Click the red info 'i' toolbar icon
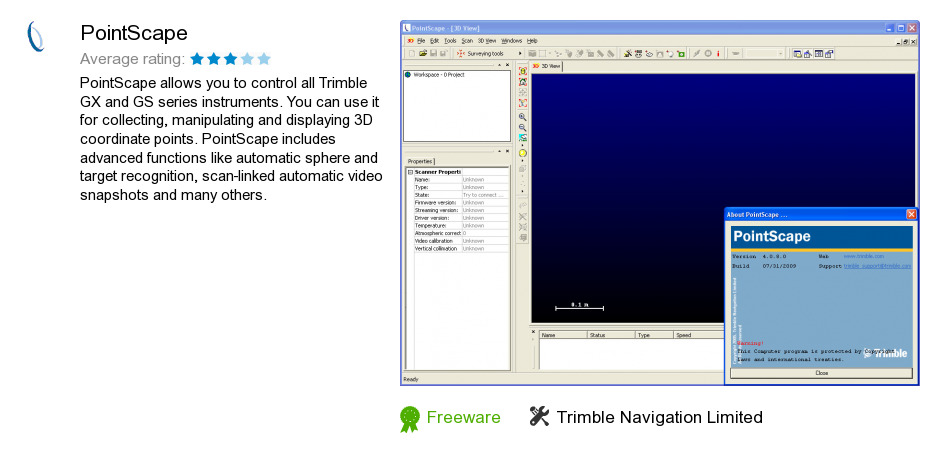The height and width of the screenshot is (463, 940). pyautogui.click(x=718, y=53)
